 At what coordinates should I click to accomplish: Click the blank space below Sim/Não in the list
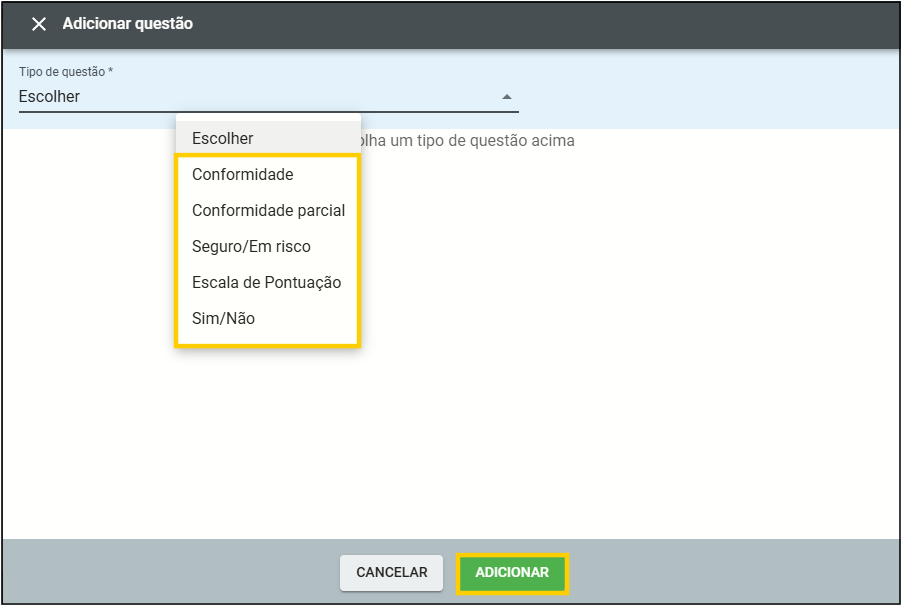pyautogui.click(x=267, y=338)
